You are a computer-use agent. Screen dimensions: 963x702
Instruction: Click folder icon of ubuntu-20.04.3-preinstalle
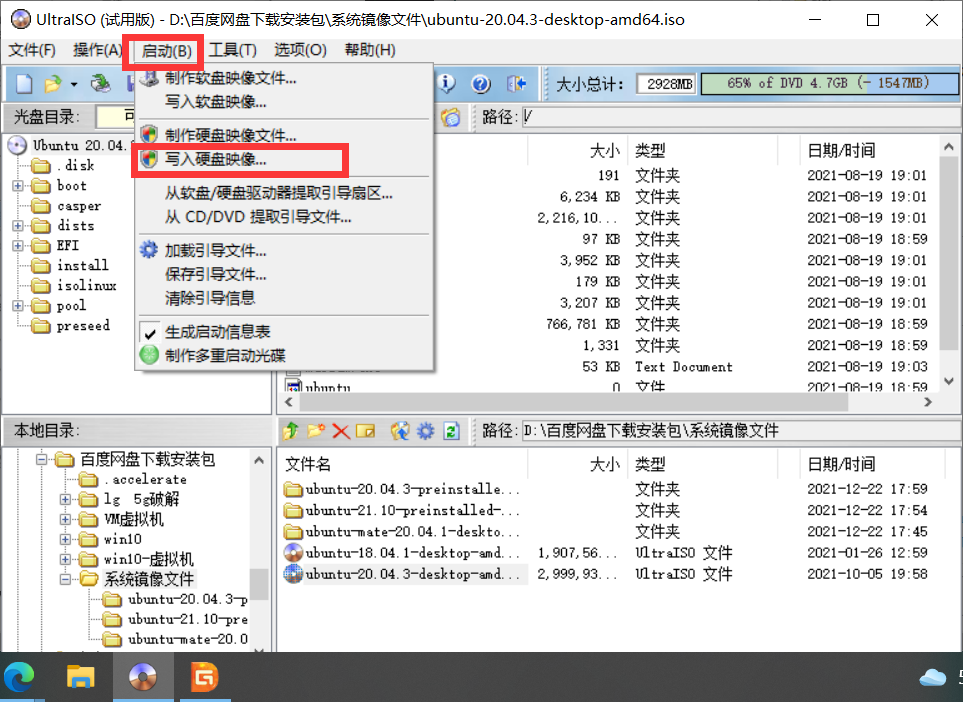(x=293, y=489)
